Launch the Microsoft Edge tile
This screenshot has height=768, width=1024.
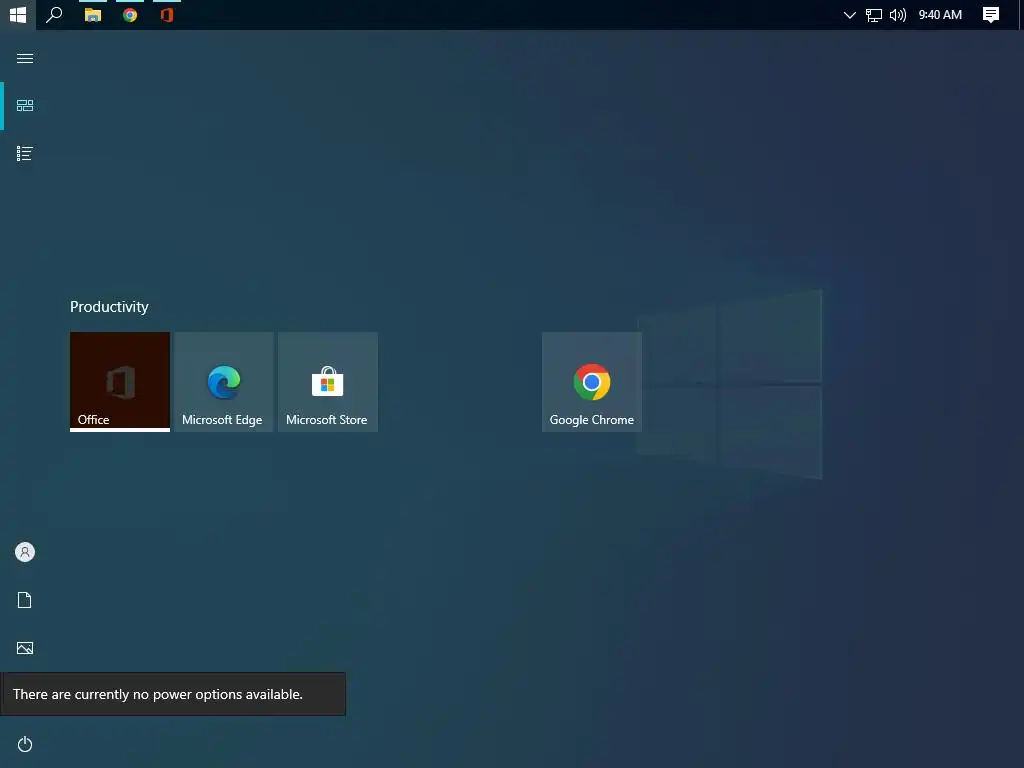coord(223,381)
